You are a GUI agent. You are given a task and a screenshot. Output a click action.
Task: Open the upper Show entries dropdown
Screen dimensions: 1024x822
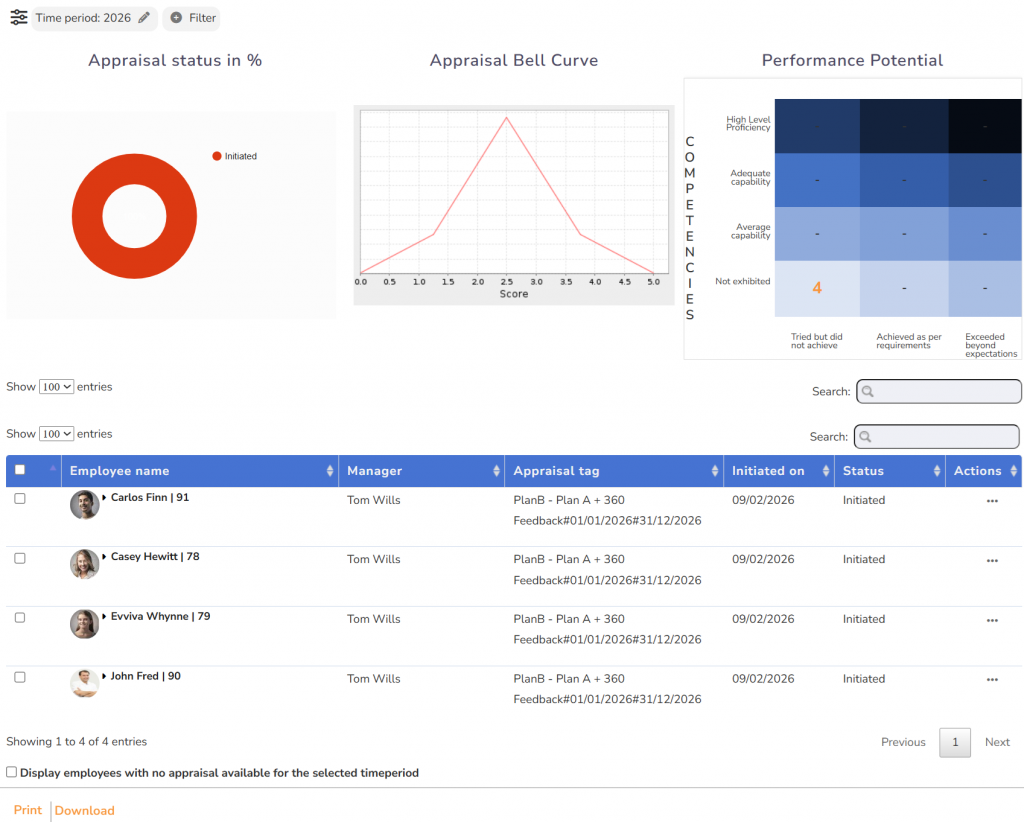coord(56,387)
